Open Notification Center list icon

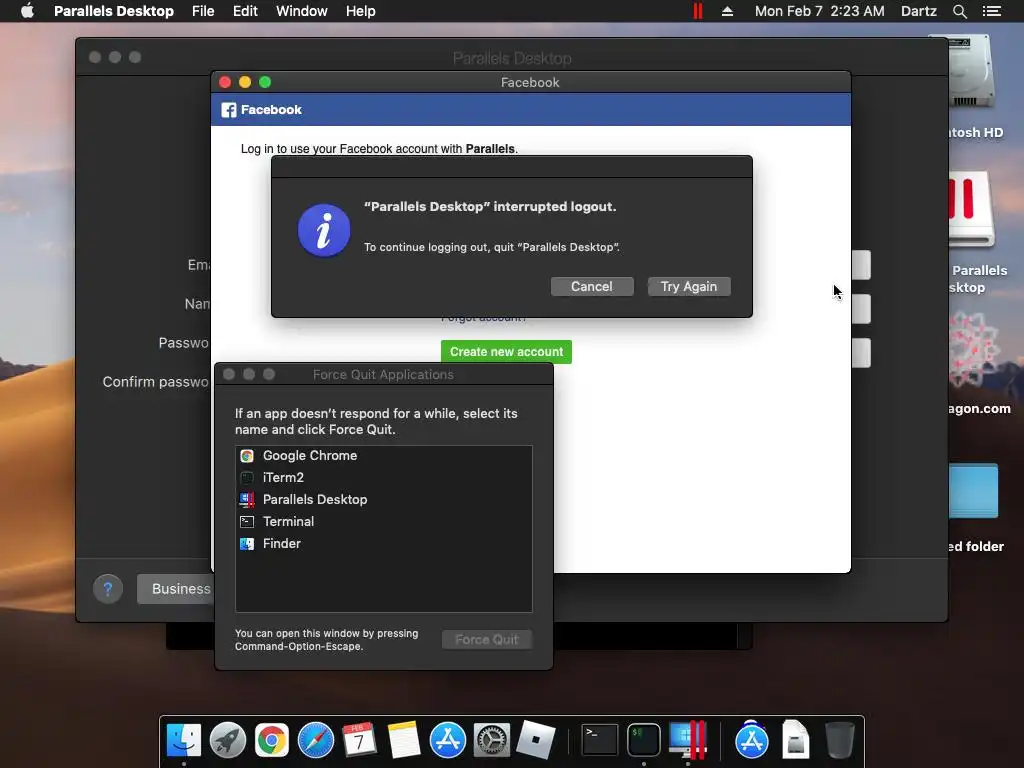[x=992, y=11]
